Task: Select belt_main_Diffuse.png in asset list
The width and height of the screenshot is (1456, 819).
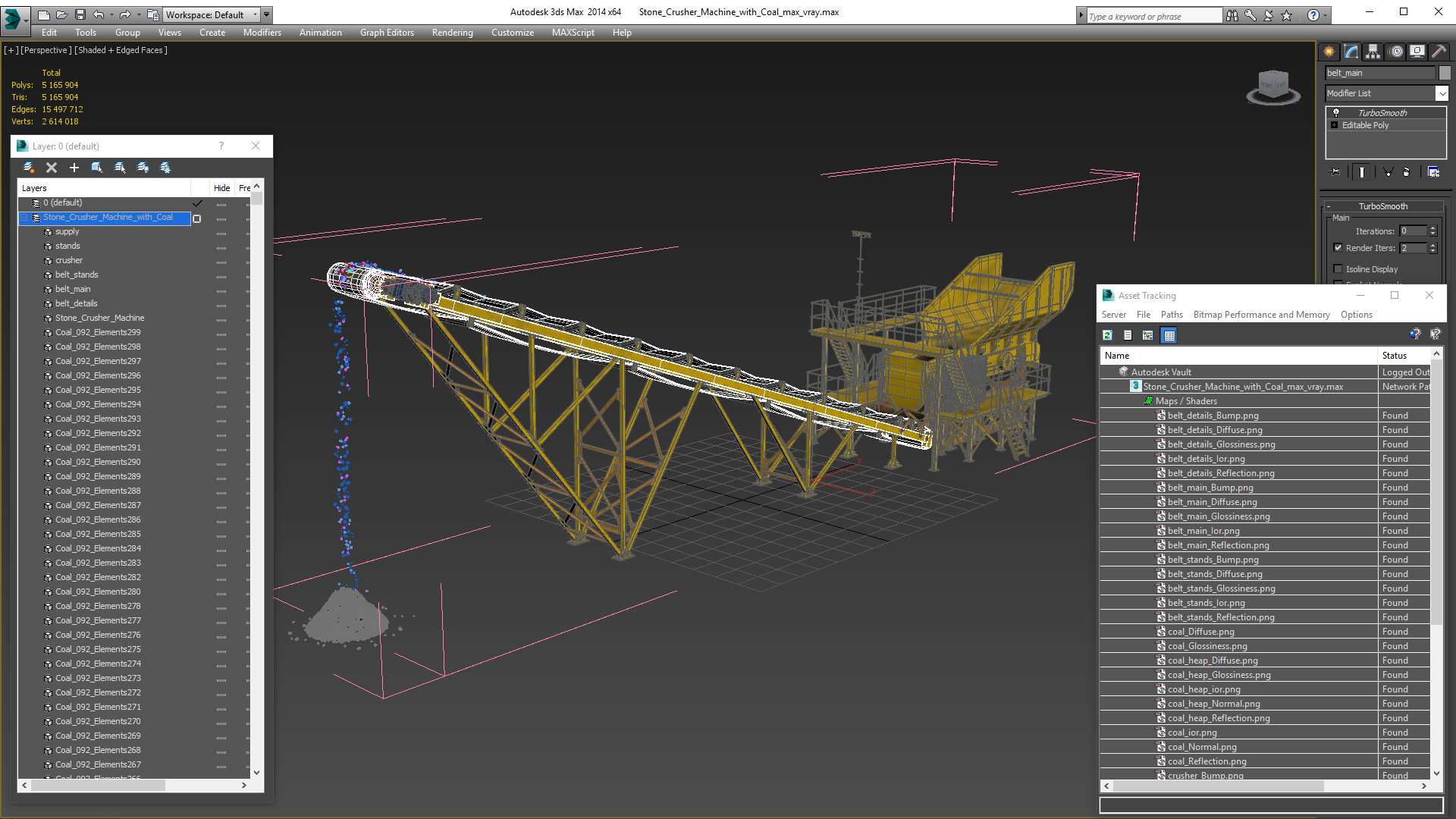Action: pos(1212,502)
